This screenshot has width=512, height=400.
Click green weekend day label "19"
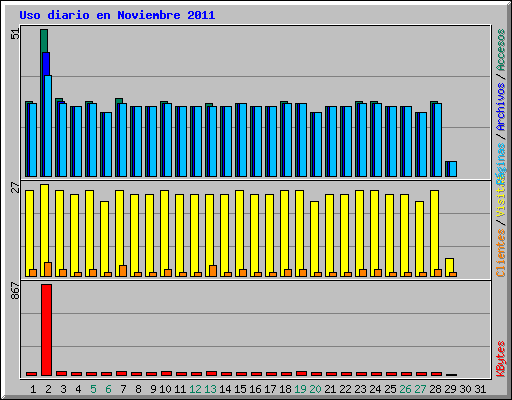[x=300, y=389]
